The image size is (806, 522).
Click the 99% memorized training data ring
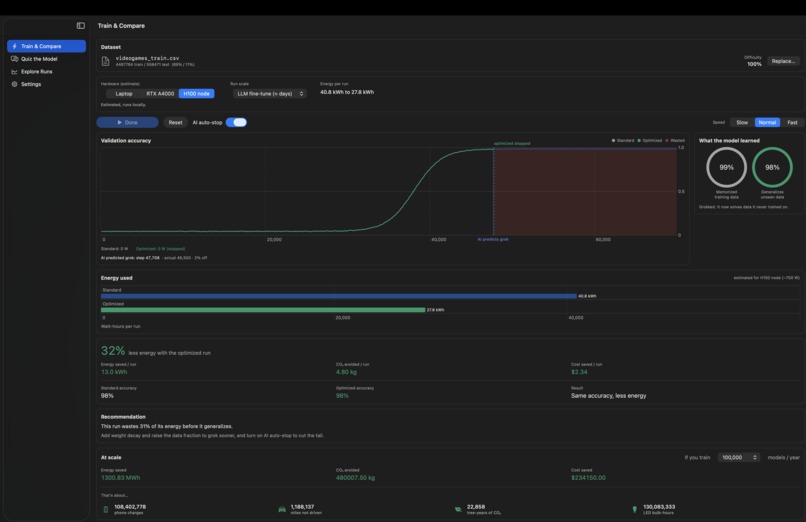(x=726, y=167)
